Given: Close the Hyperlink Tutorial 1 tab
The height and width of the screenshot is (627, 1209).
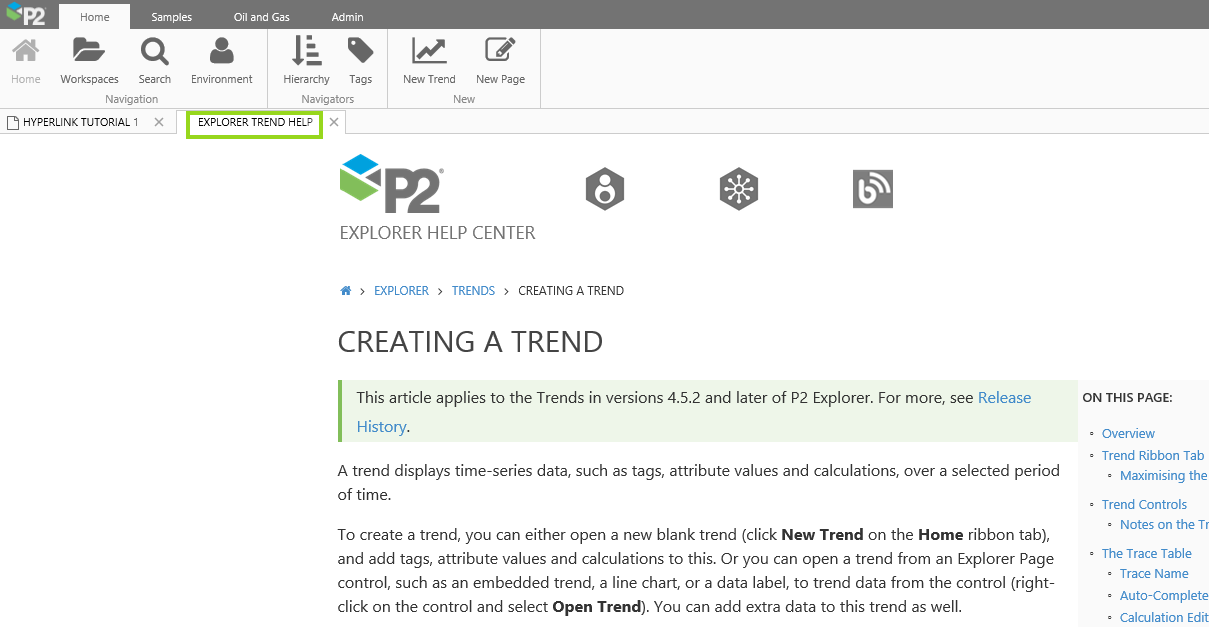Looking at the screenshot, I should pos(159,122).
